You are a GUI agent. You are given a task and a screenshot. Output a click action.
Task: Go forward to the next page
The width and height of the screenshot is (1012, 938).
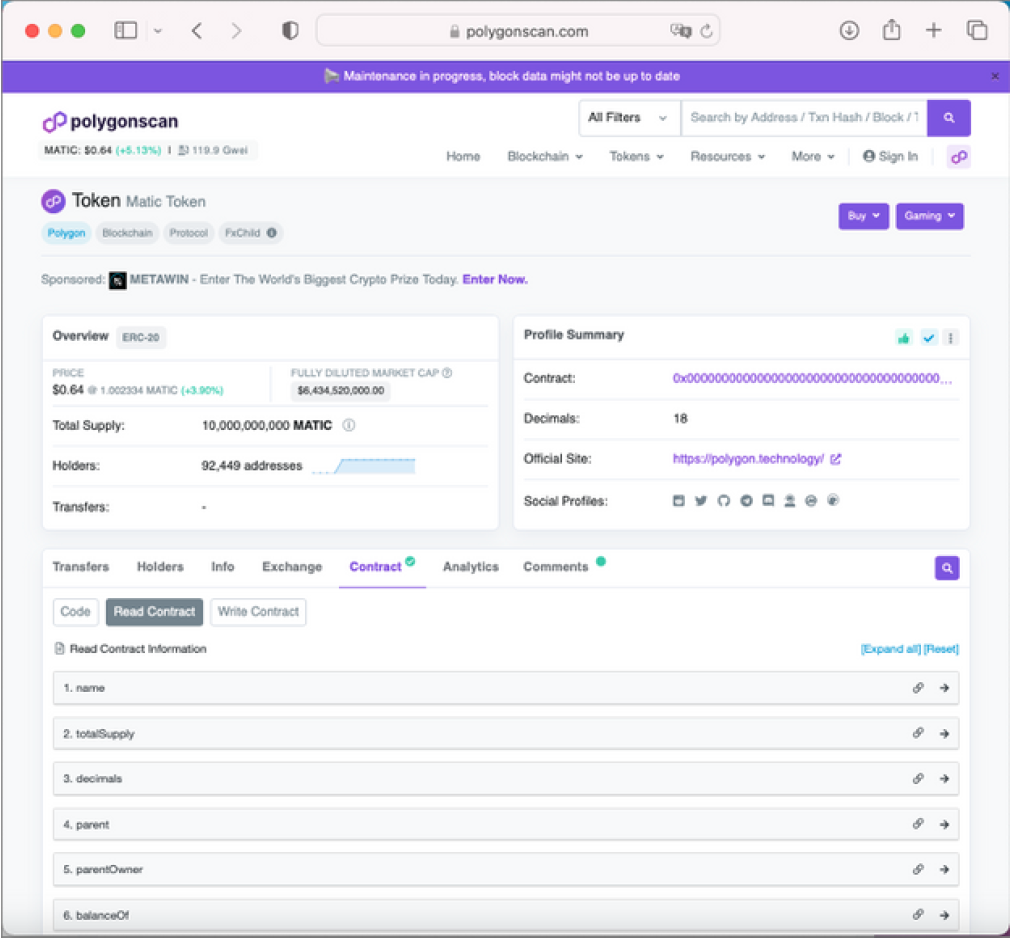pyautogui.click(x=236, y=30)
